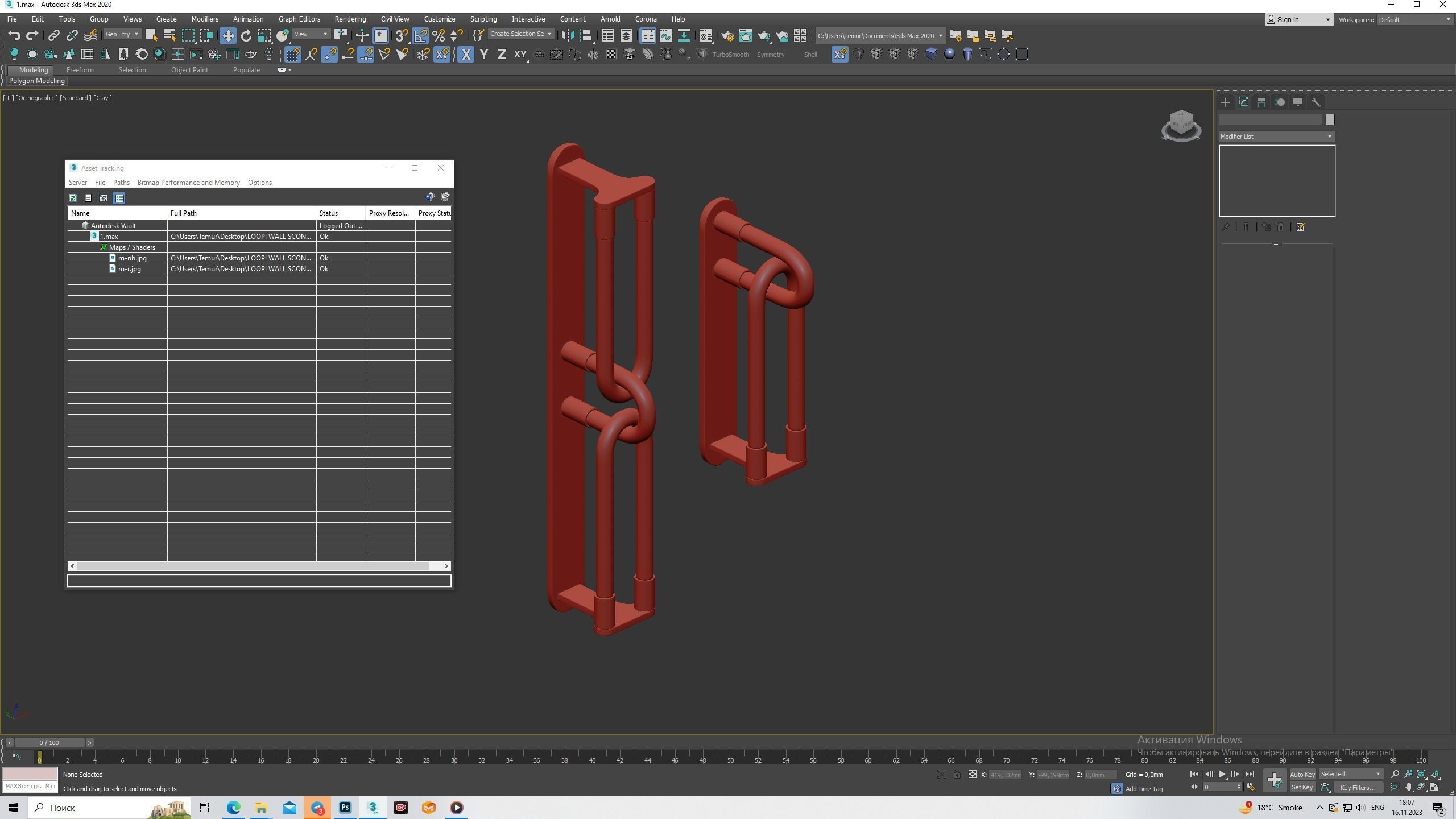Select the Select and Rotate tool
This screenshot has width=1456, height=819.
246,36
